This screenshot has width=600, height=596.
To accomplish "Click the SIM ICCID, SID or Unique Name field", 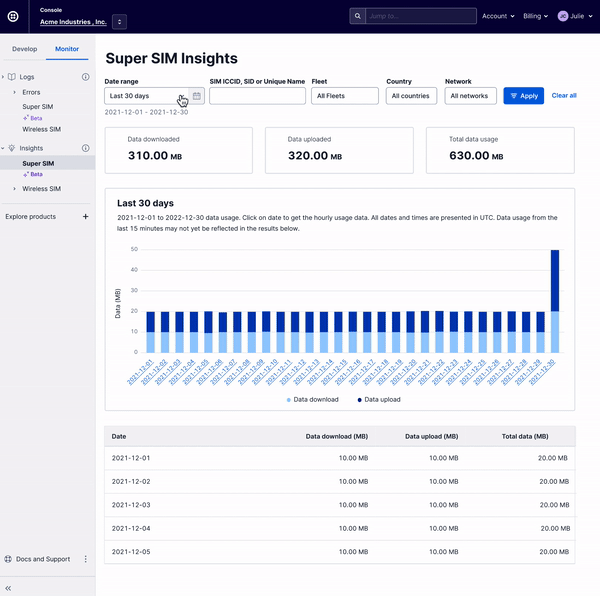I will (257, 96).
